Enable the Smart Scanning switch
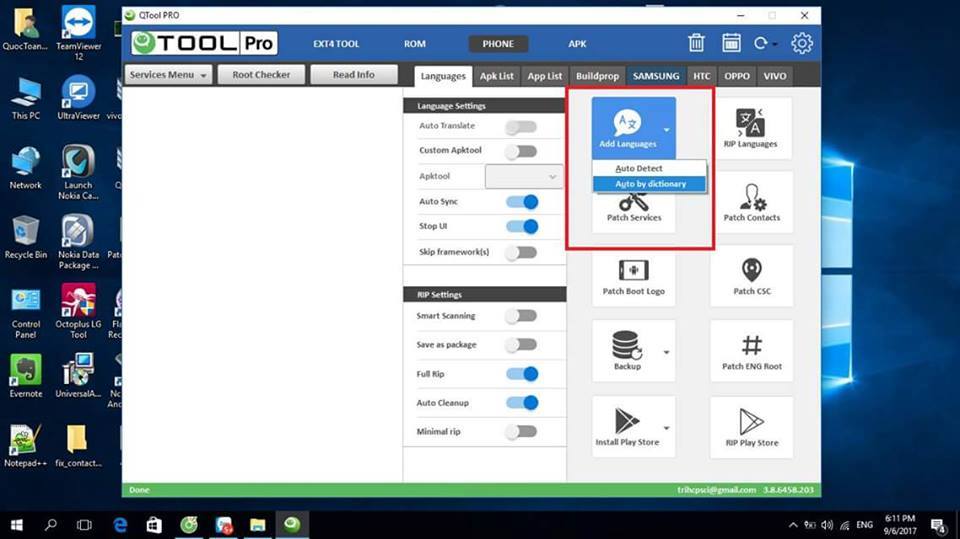The width and height of the screenshot is (960, 539). (x=521, y=316)
